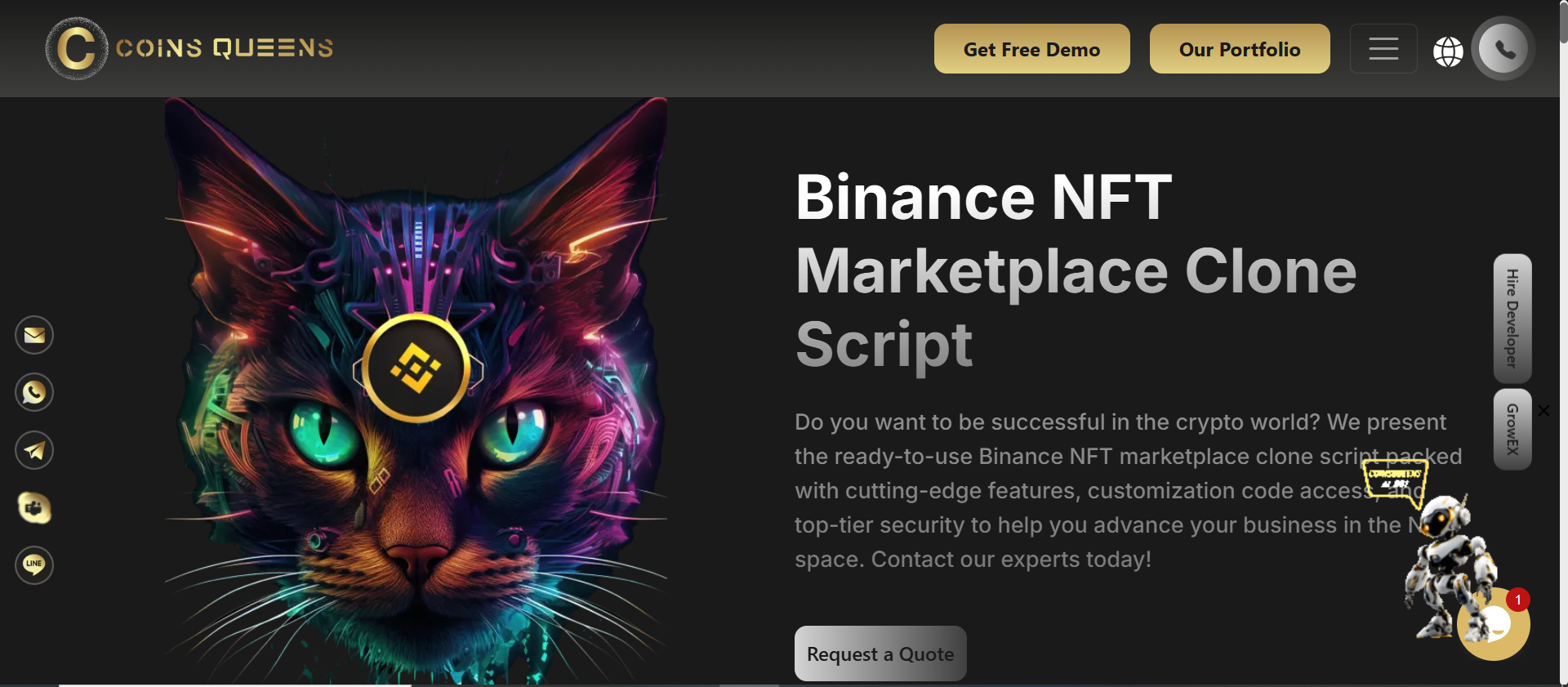Open the hamburger navigation menu

pyautogui.click(x=1383, y=48)
